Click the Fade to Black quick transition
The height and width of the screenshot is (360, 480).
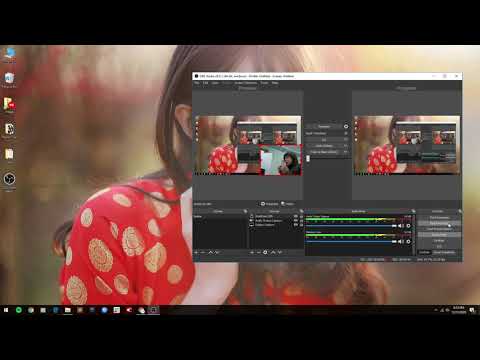[324, 152]
